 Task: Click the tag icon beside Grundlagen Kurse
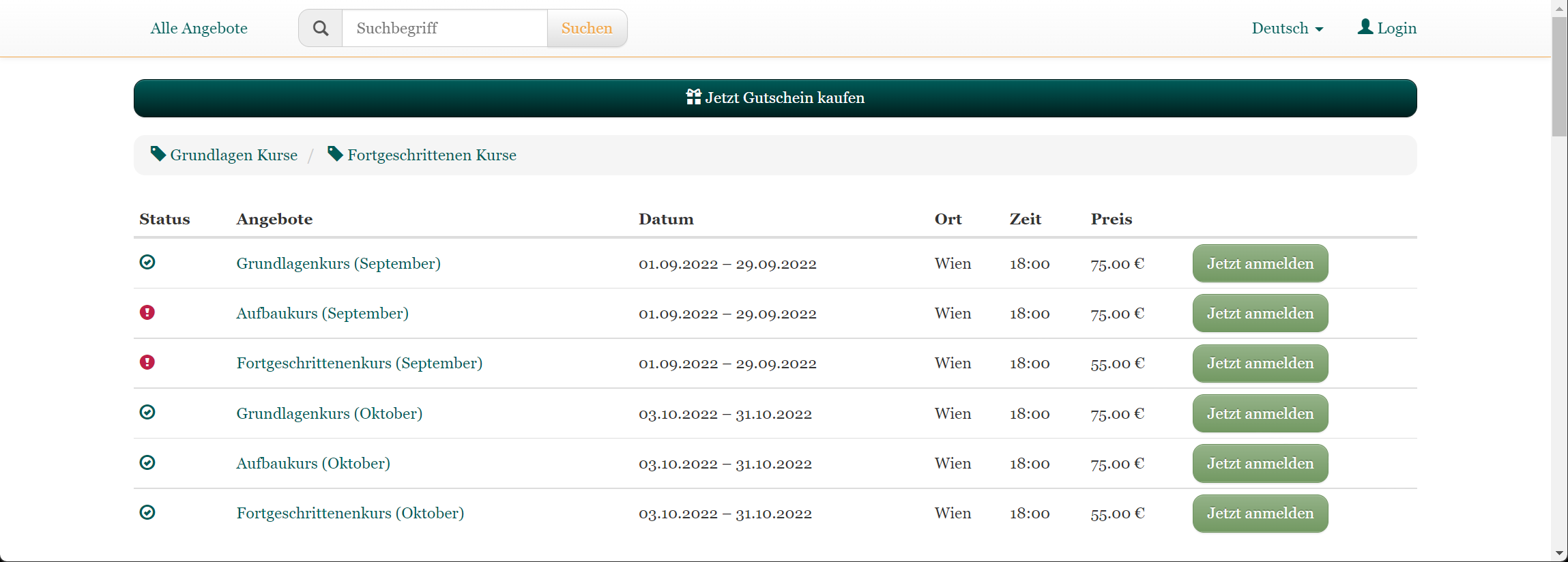click(x=158, y=153)
